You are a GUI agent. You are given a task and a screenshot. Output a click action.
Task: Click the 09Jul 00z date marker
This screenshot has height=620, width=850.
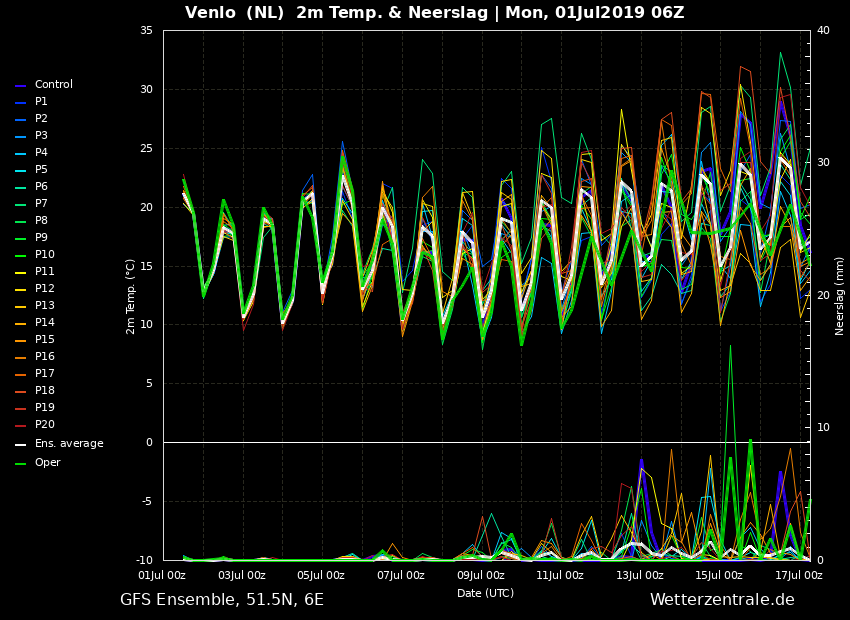click(x=481, y=575)
